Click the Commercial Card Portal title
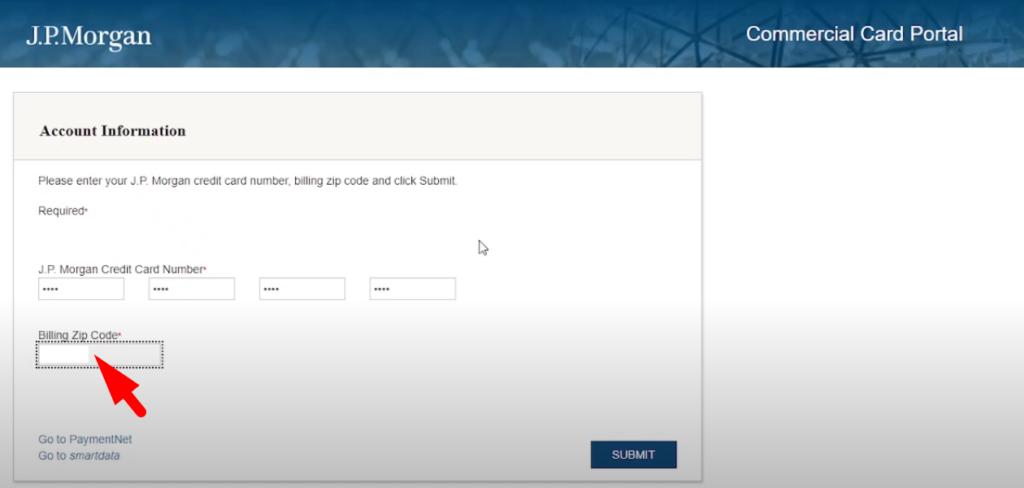The height and width of the screenshot is (488, 1024). coord(854,34)
